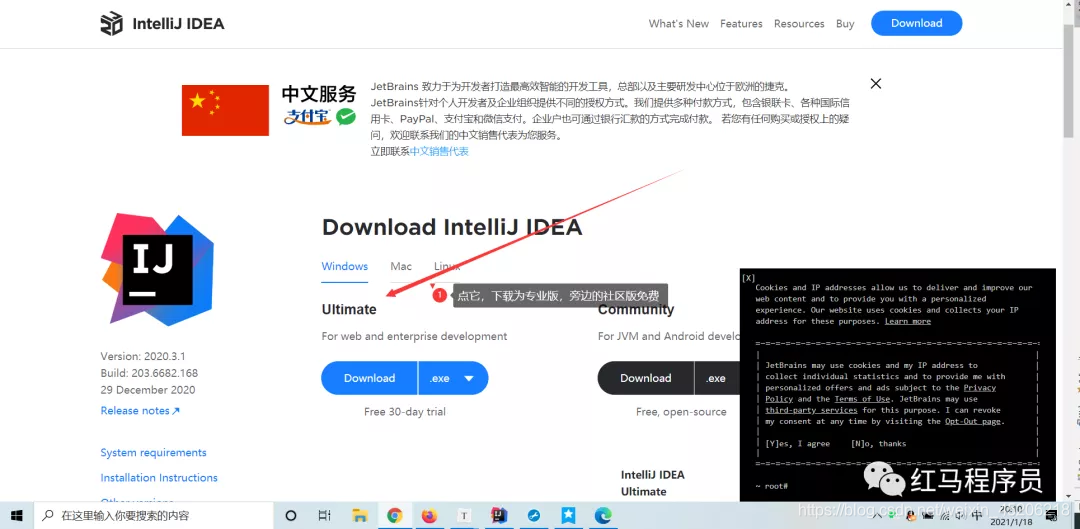Click the Free, open-source text

[x=681, y=411]
